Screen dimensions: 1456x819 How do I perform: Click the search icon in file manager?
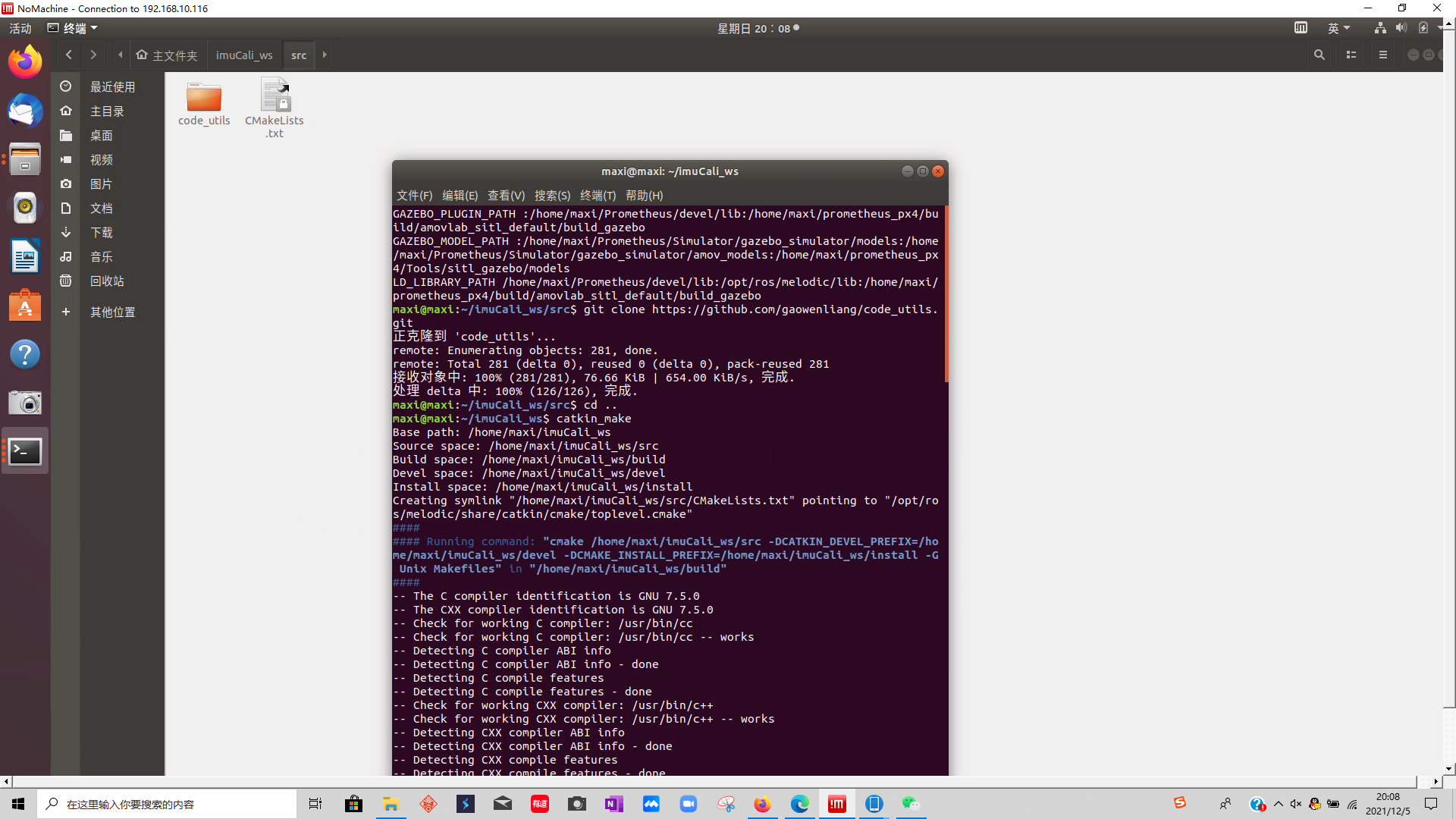1319,55
